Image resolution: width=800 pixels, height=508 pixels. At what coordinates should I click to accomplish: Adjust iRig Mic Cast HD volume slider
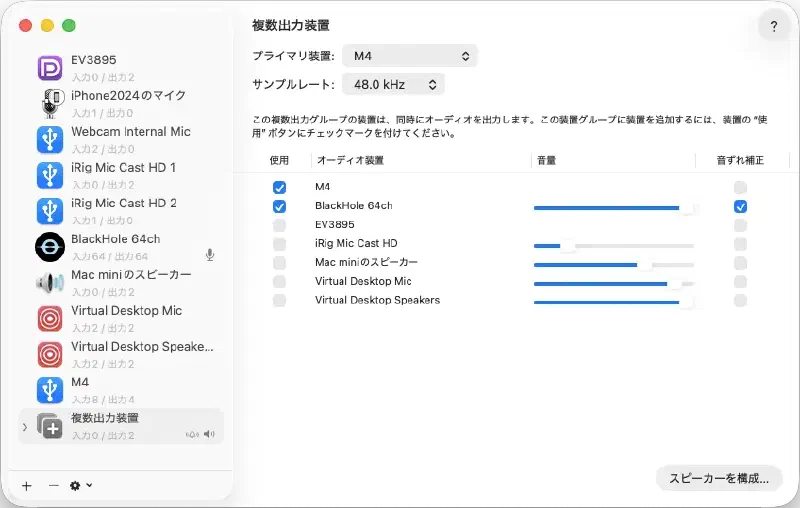tap(614, 246)
